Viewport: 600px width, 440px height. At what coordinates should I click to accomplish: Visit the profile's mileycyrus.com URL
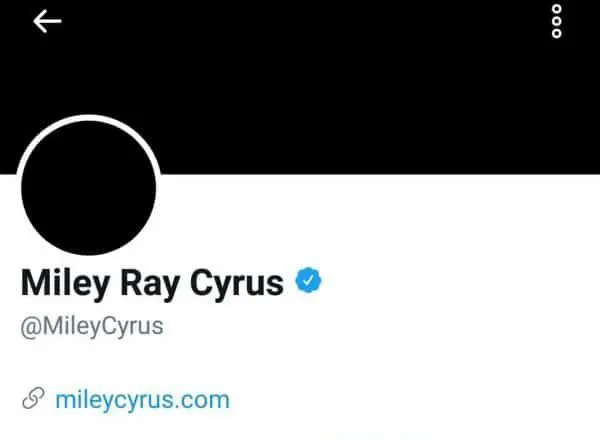click(142, 400)
